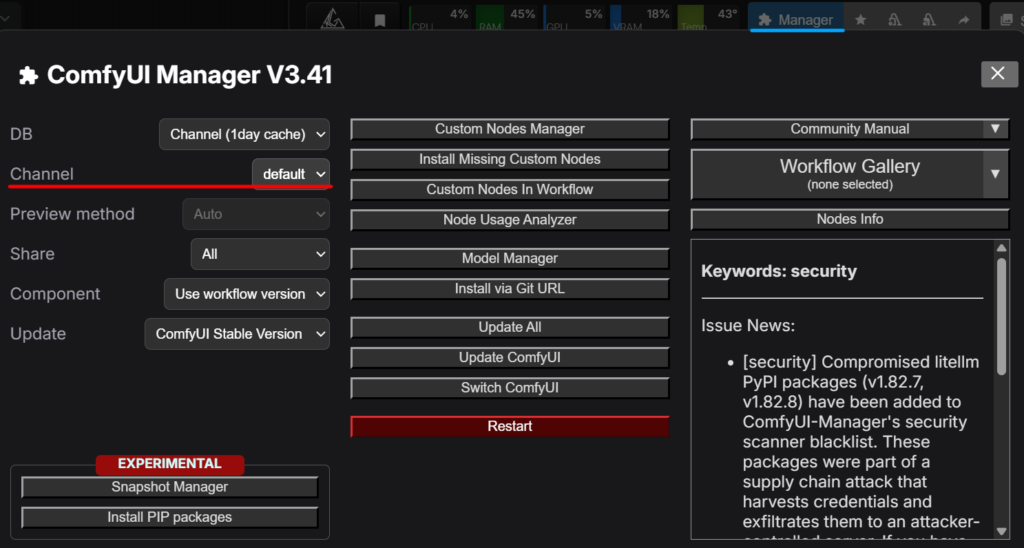Click the first unload-models icon after the star

pyautogui.click(x=895, y=20)
